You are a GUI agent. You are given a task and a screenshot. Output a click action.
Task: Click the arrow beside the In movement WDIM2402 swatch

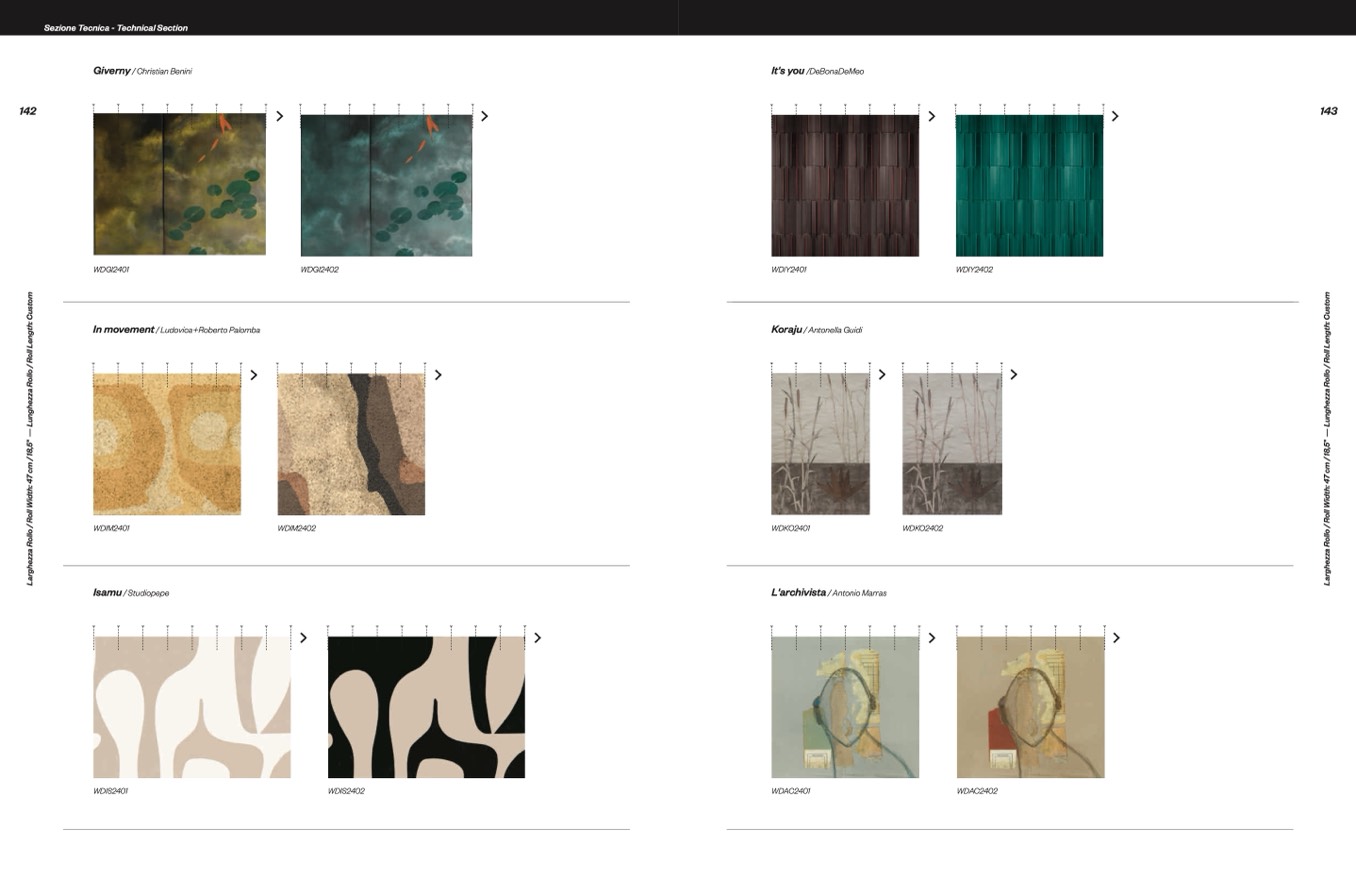tap(438, 375)
